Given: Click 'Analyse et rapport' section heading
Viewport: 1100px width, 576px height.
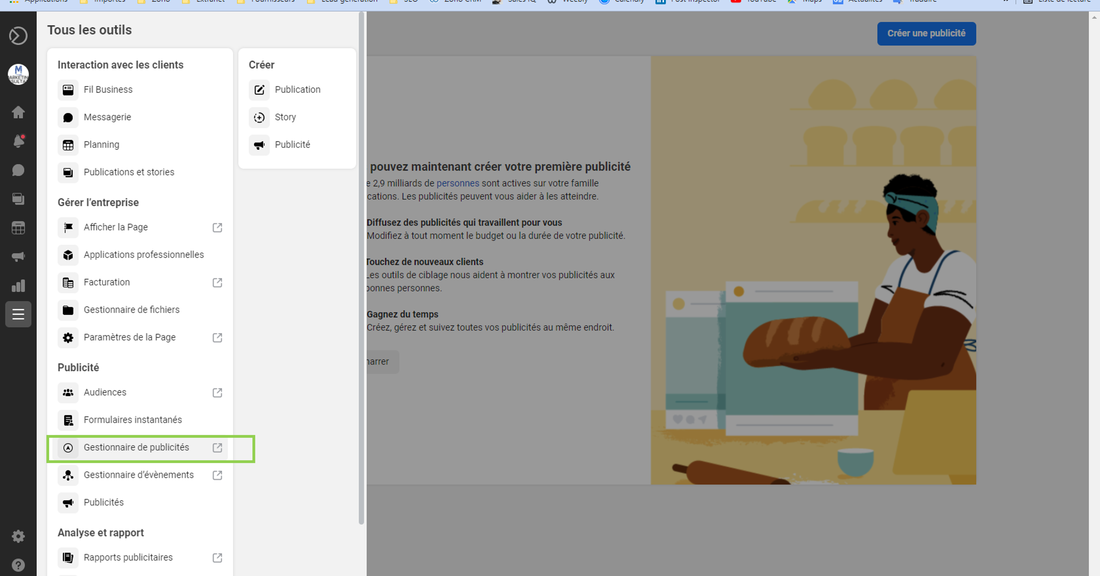Looking at the screenshot, I should 100,533.
